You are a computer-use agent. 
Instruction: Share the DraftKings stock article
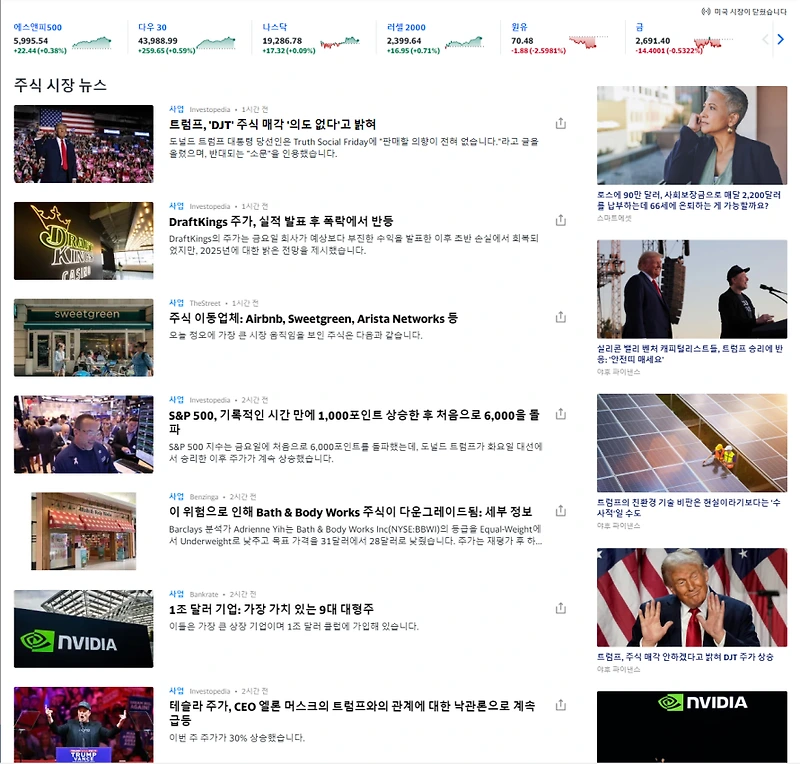click(x=560, y=220)
